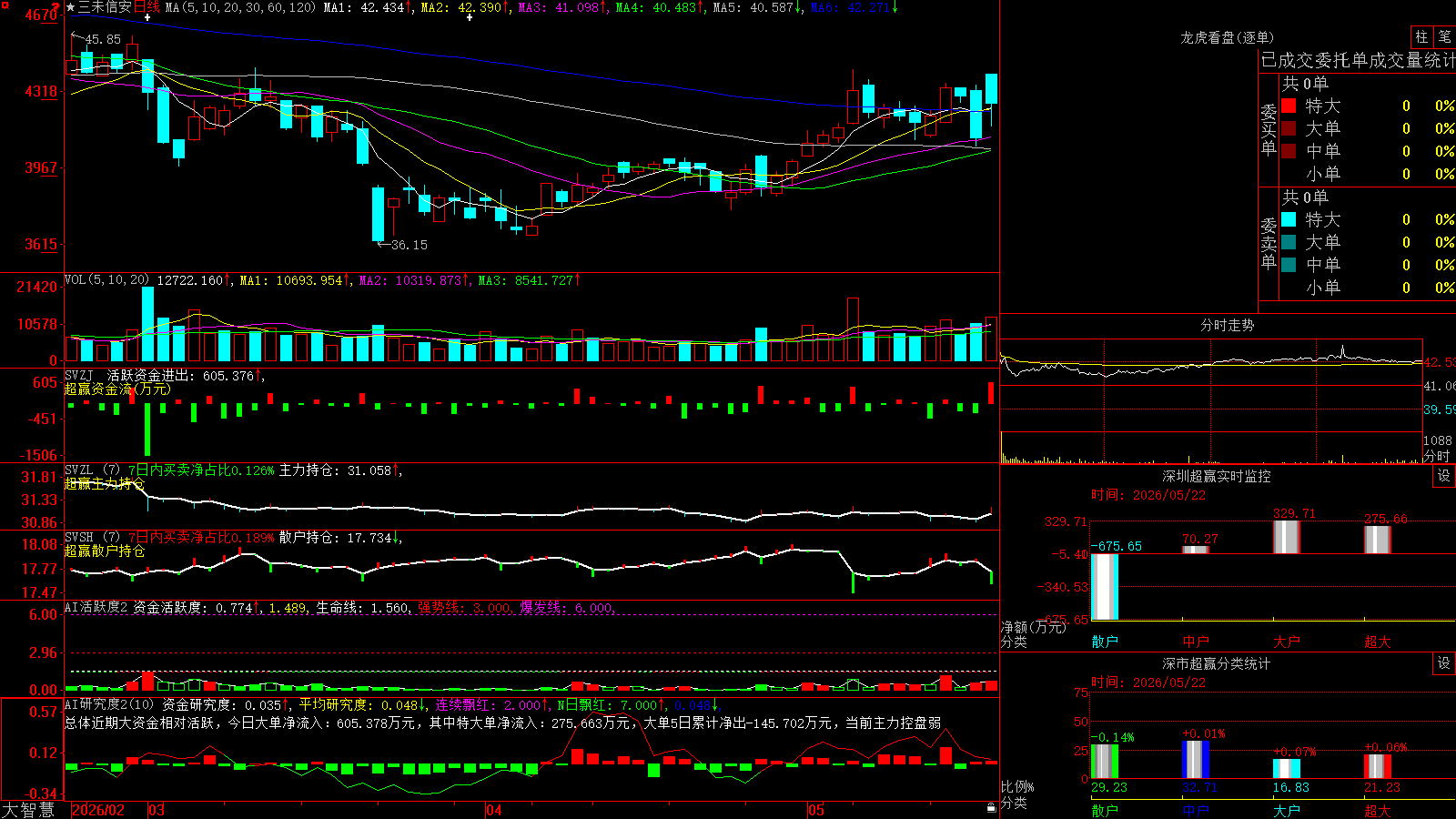1456x819 pixels.
Task: Click the 36.15 low price annotation
Action: 409,245
